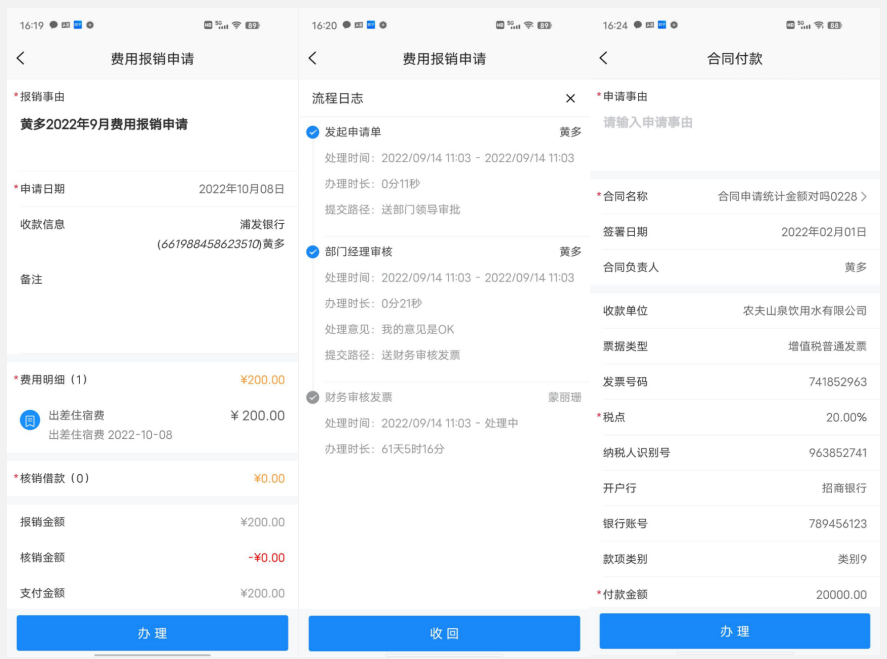Open the 核销借款（0） section header
This screenshot has width=887, height=659.
click(x=152, y=478)
